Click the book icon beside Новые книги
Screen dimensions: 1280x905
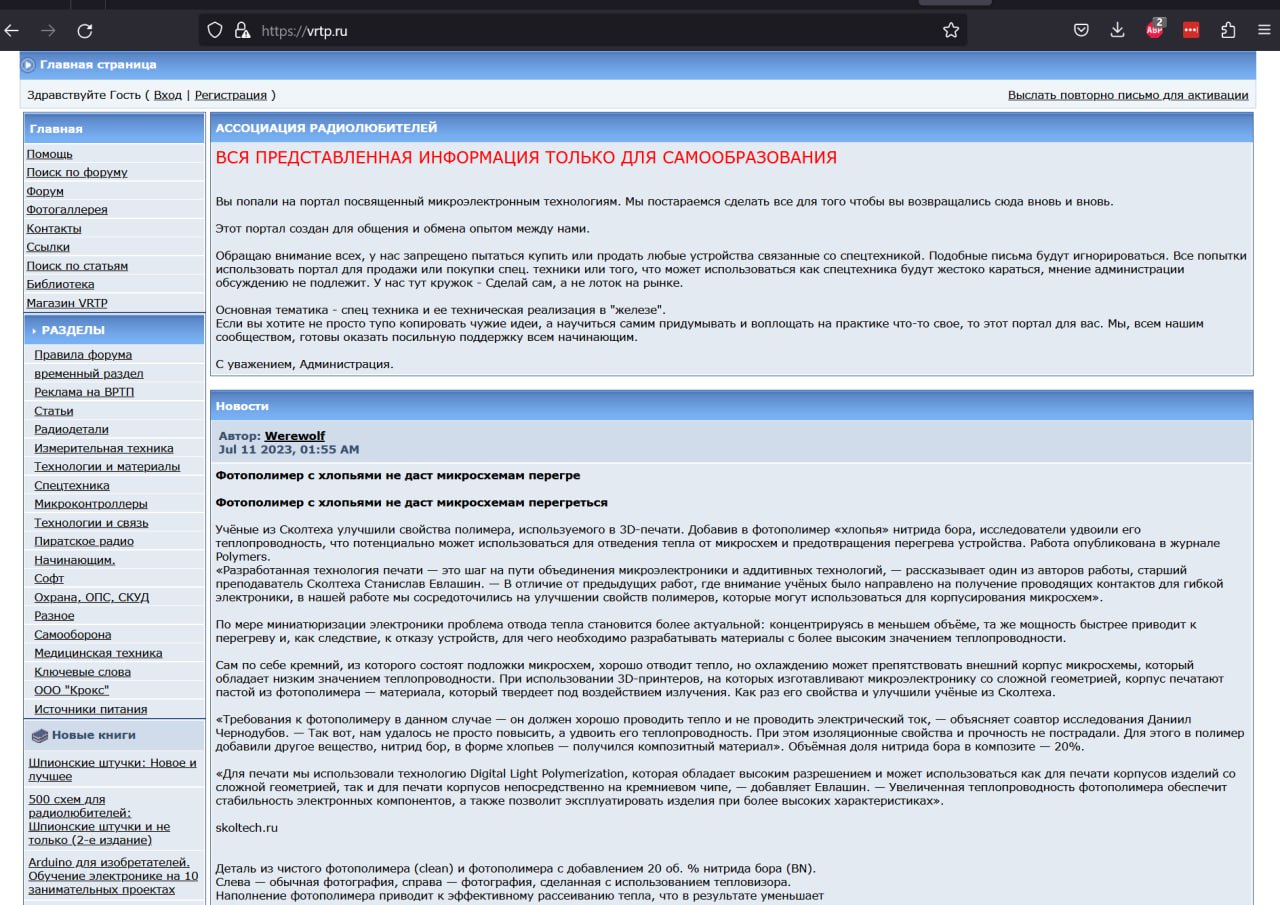coord(39,735)
